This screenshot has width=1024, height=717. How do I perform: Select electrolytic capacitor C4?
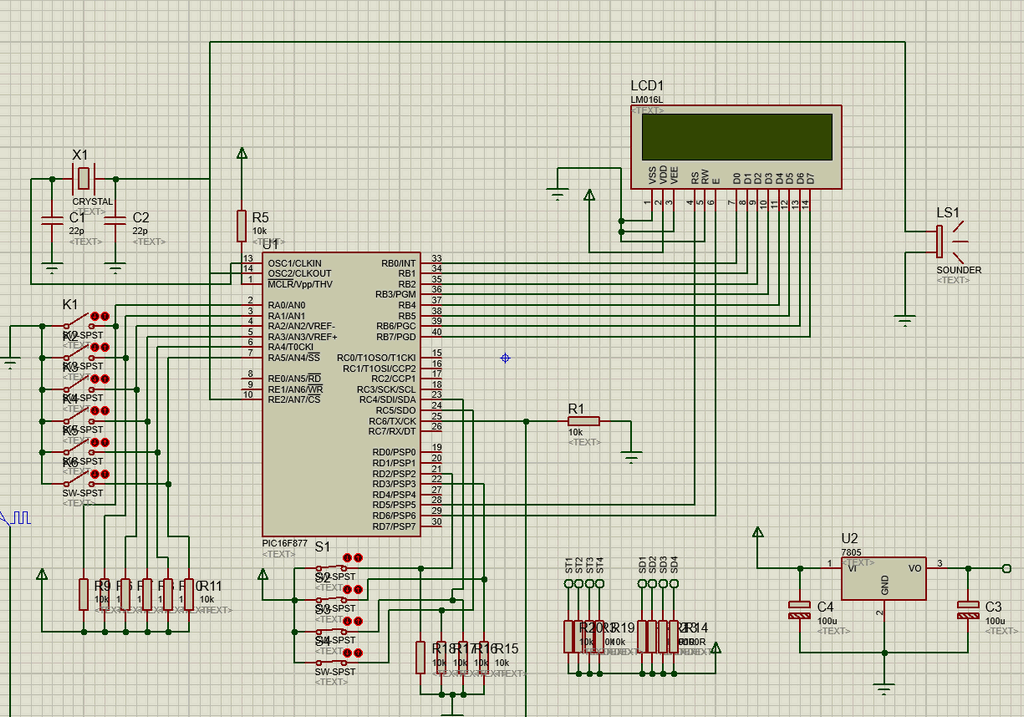[799, 610]
